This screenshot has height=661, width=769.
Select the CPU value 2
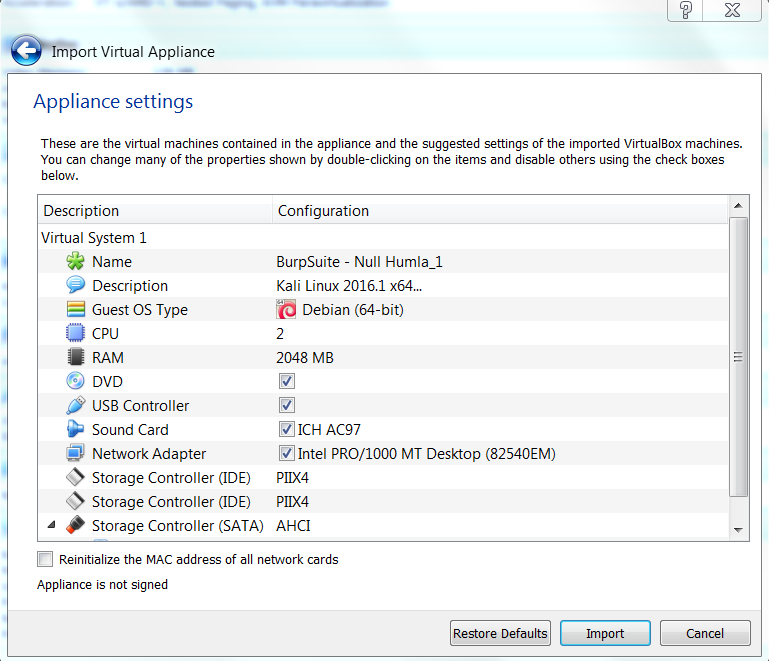click(x=280, y=333)
